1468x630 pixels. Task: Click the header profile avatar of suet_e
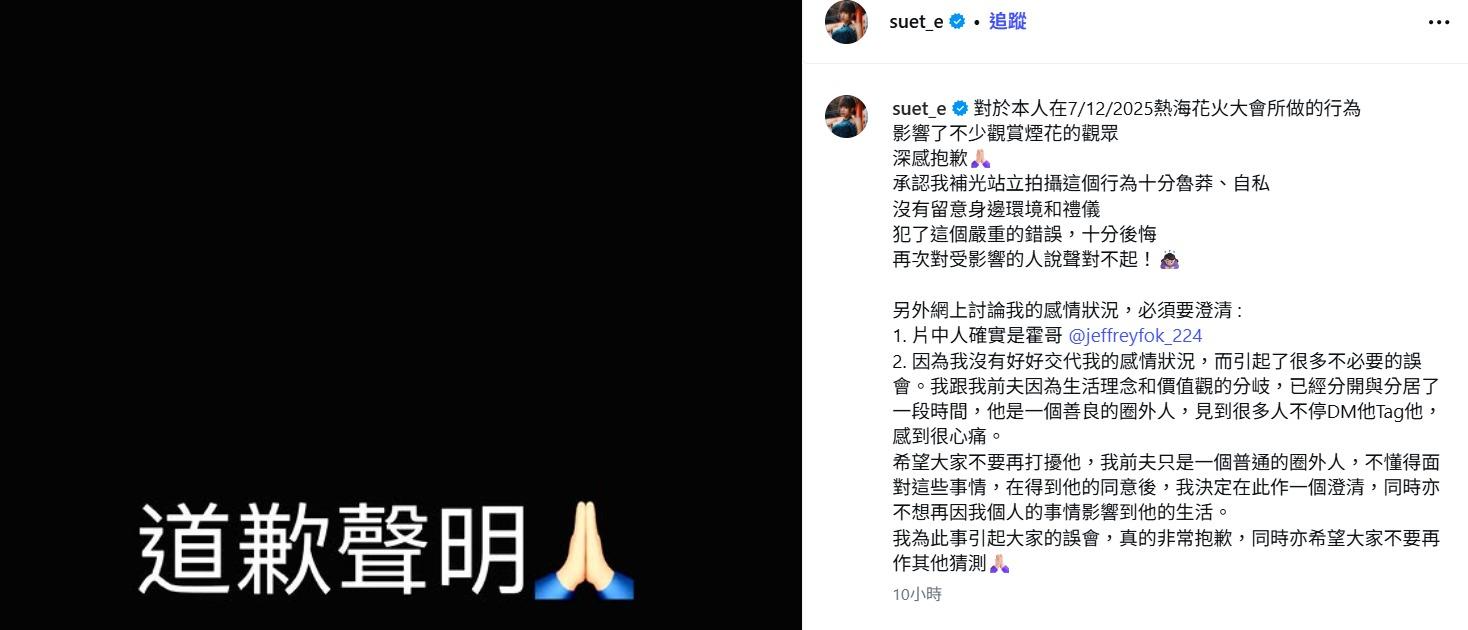(846, 22)
